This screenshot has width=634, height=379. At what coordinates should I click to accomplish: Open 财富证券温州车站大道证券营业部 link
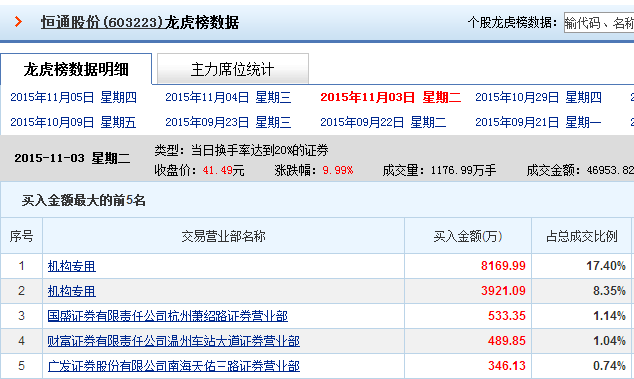point(173,341)
